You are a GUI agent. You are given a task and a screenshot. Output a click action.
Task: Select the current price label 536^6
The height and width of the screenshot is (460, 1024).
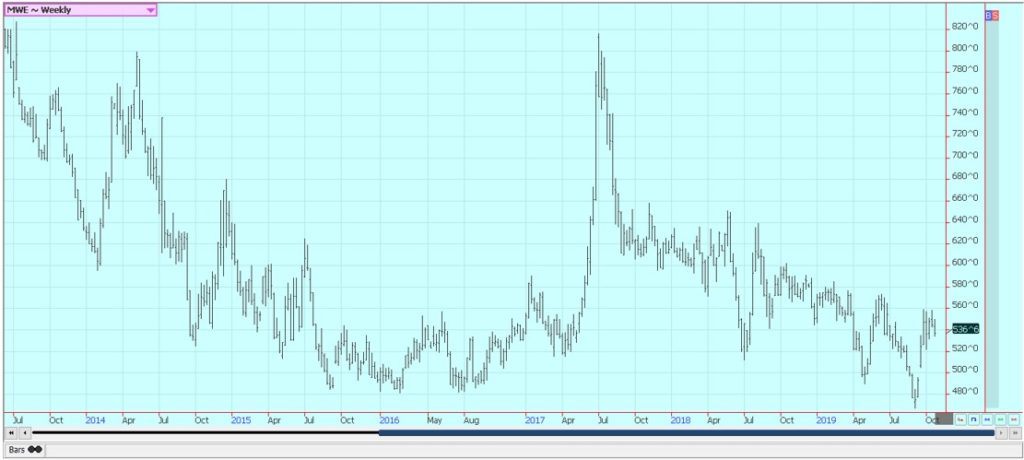tap(966, 329)
